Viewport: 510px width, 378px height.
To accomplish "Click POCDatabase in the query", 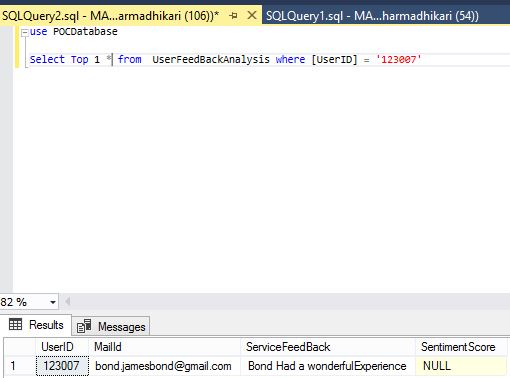I will click(85, 32).
